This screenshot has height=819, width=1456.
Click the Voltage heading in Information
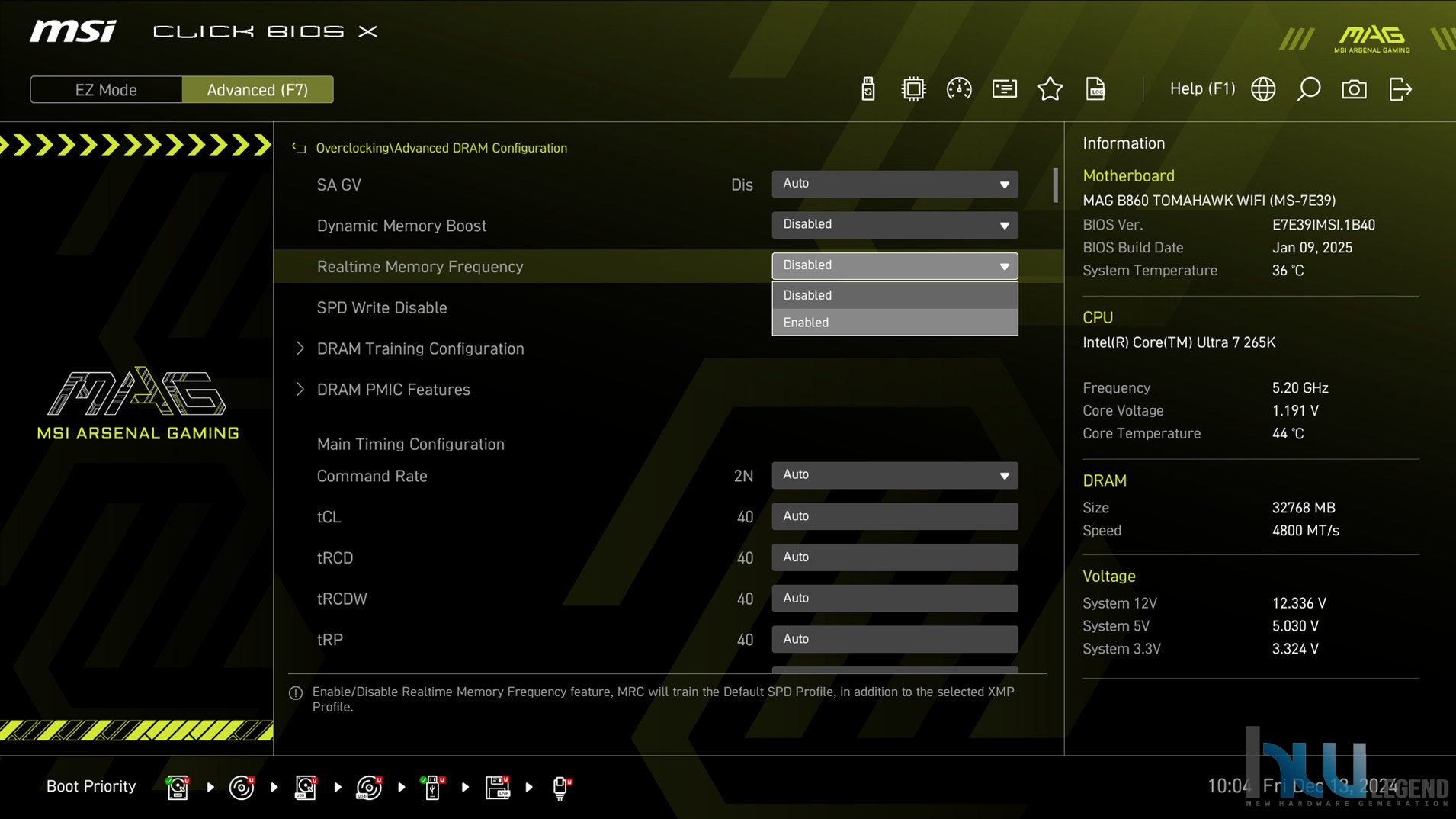[x=1109, y=576]
